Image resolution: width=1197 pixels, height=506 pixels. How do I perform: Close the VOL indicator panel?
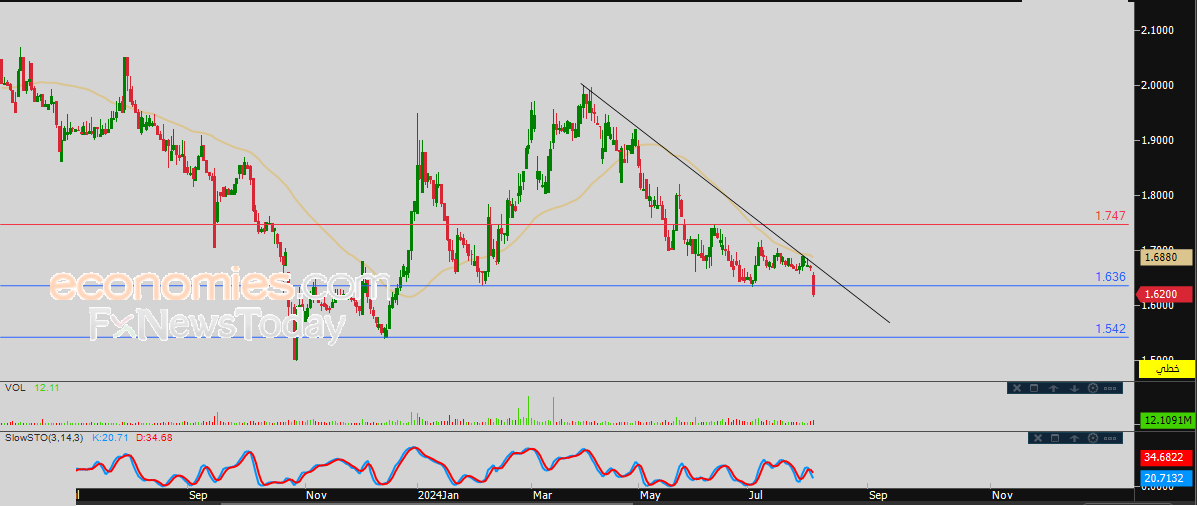[1017, 388]
